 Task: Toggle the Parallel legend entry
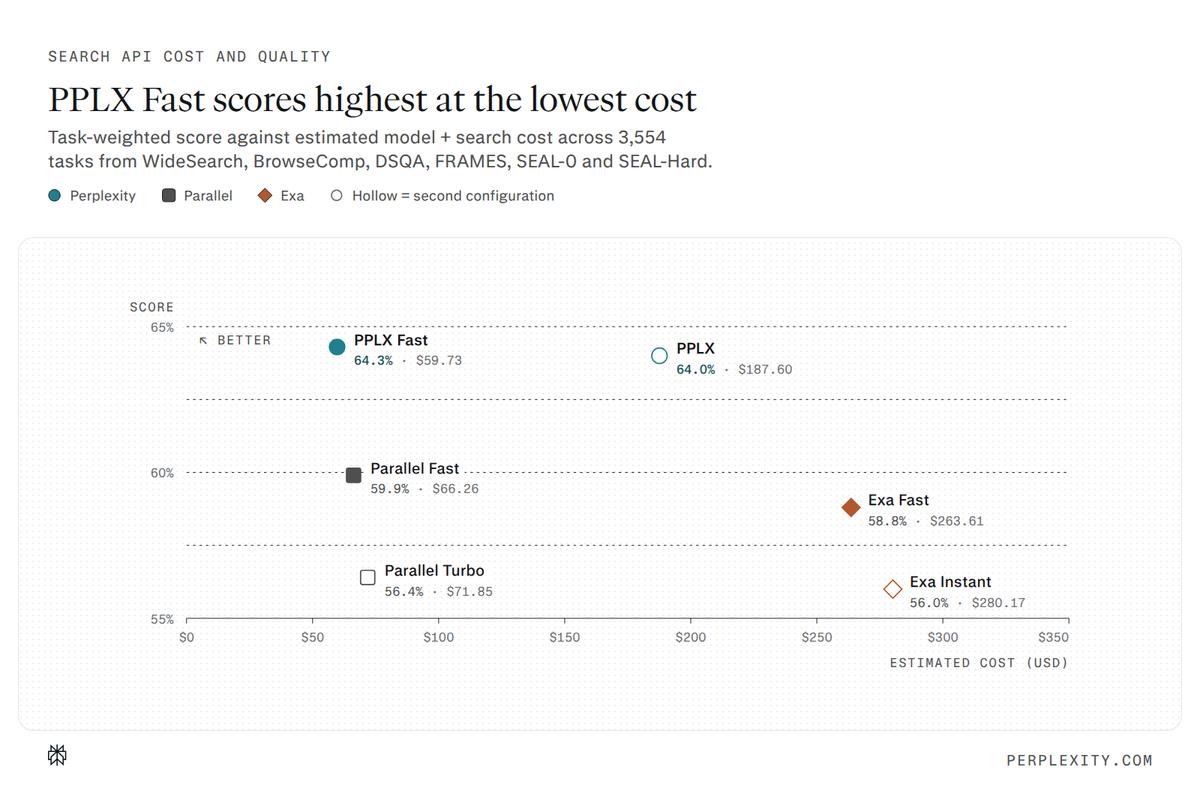[x=197, y=196]
